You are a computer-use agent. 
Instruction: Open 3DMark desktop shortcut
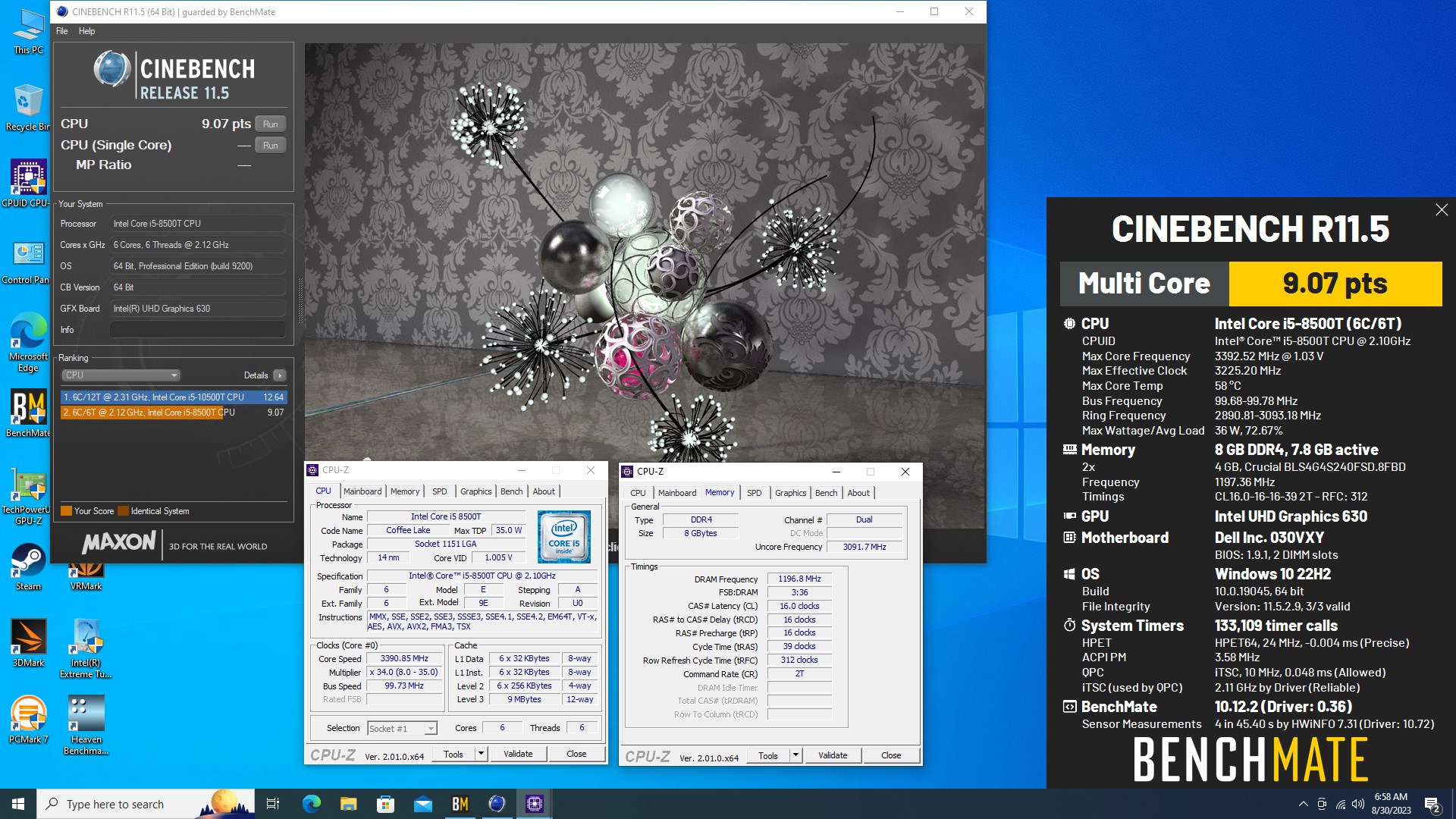tap(28, 643)
